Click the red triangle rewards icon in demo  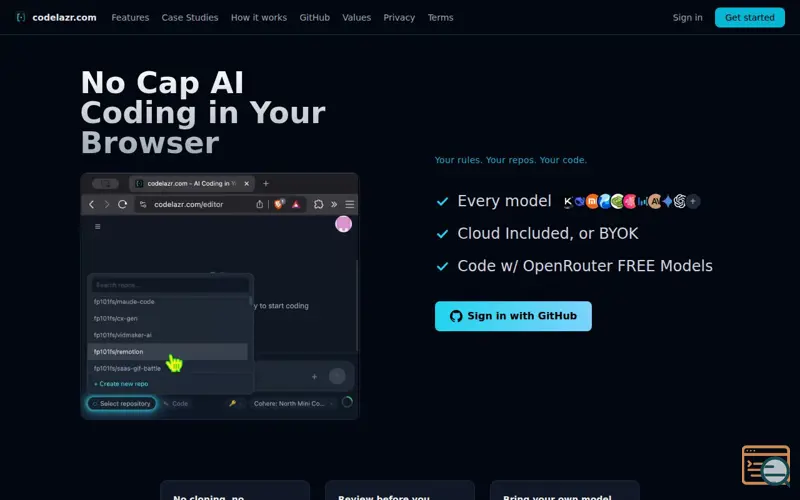point(296,204)
